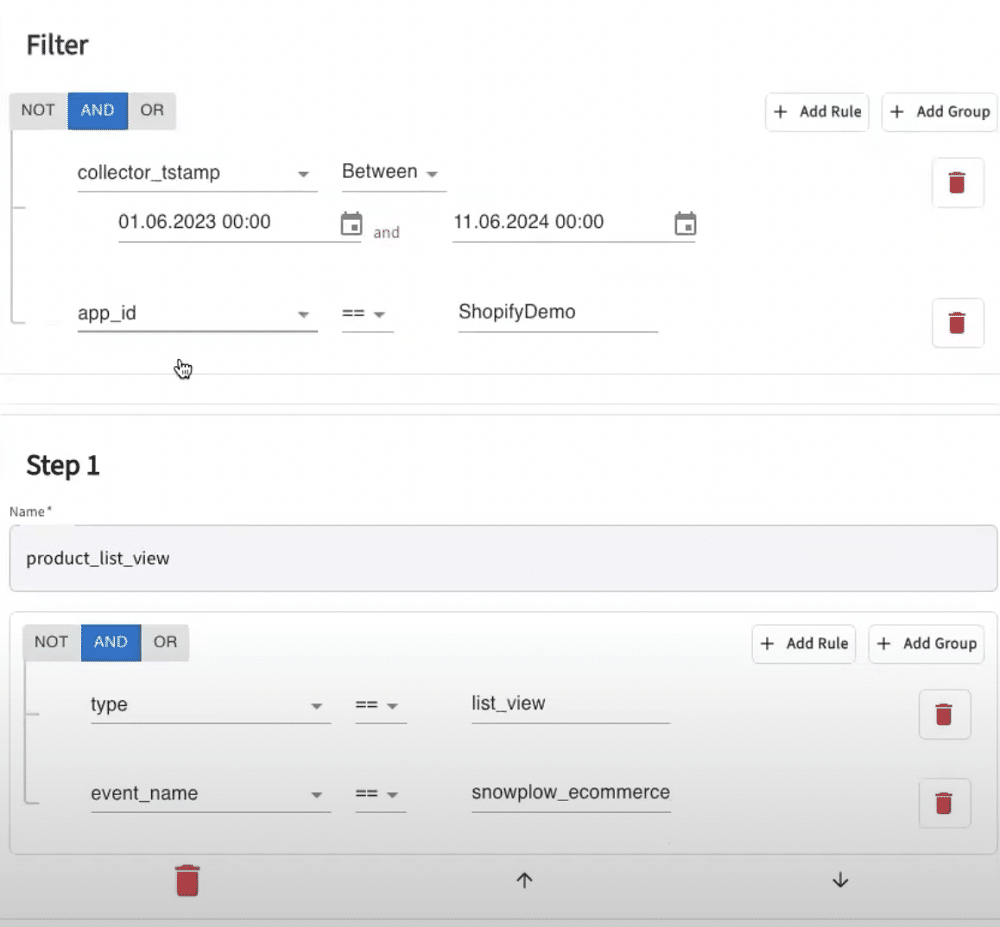Click Add Group in the Filter section
Image resolution: width=1000 pixels, height=927 pixels.
939,112
